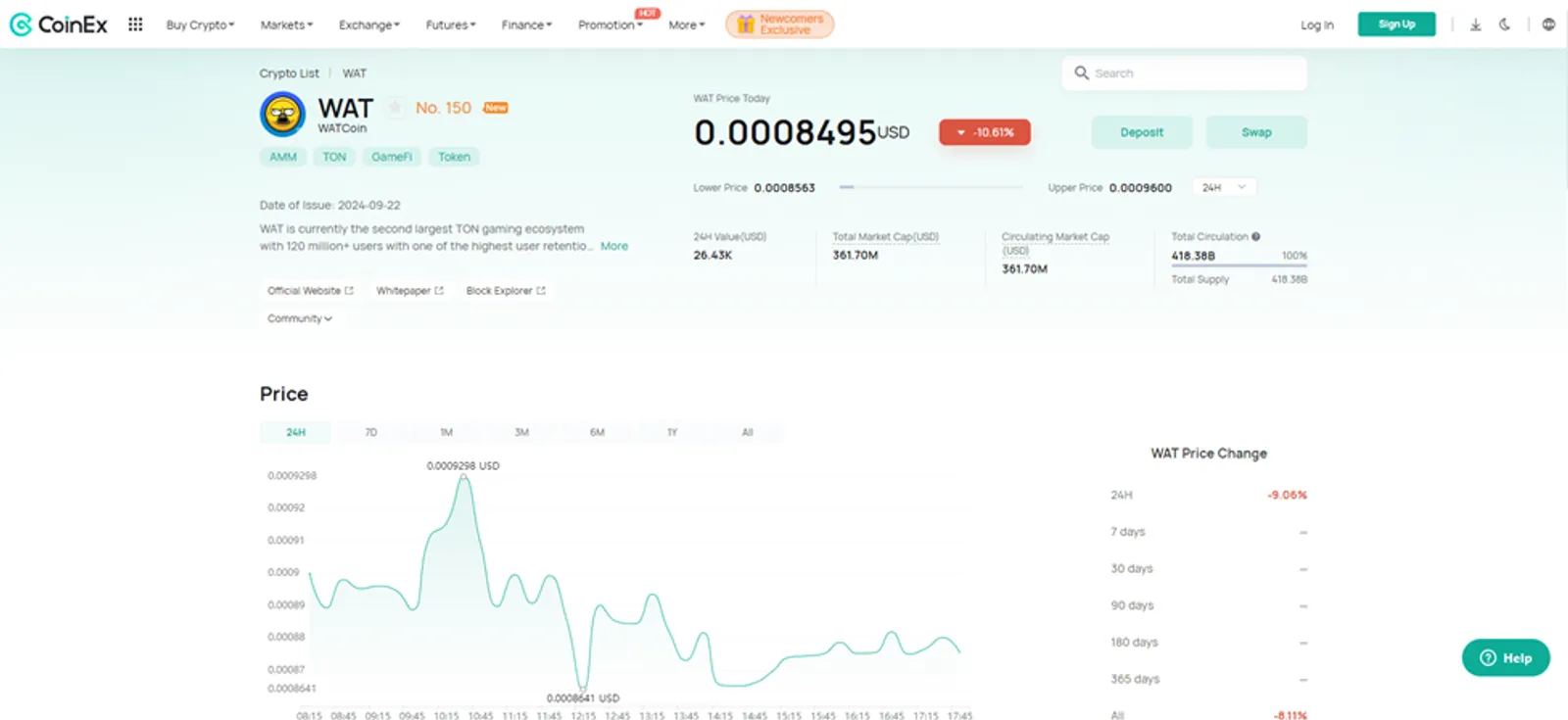Click the No. 150 rank label
This screenshot has height=720, width=1568.
(443, 108)
